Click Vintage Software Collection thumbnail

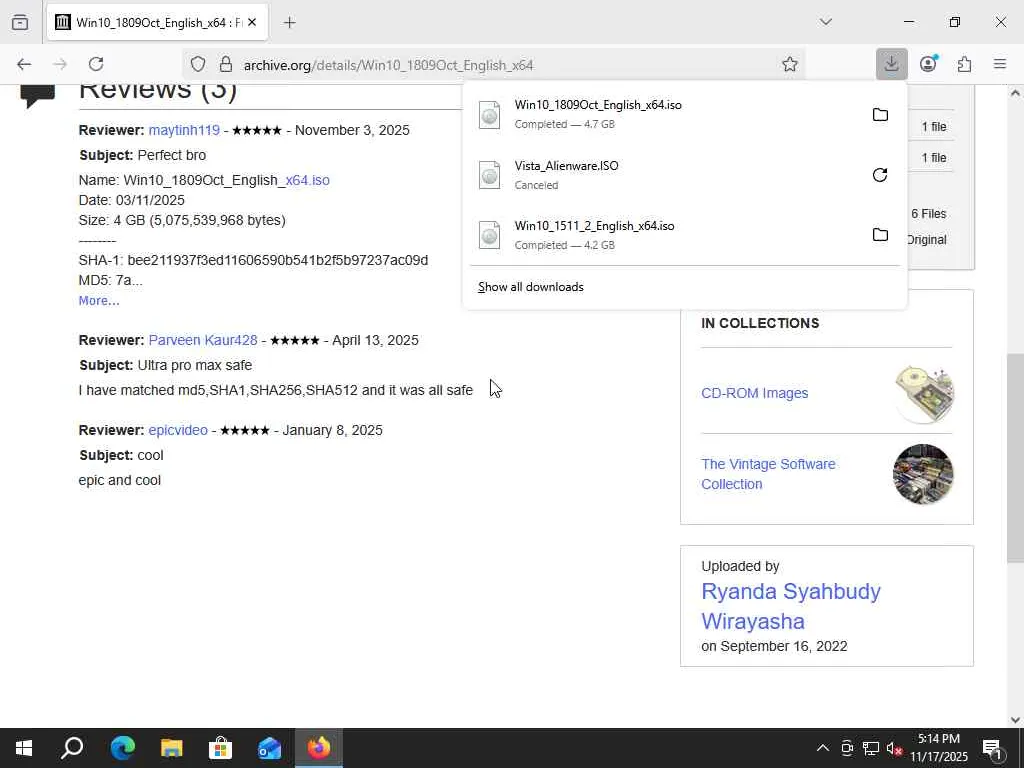tap(923, 474)
